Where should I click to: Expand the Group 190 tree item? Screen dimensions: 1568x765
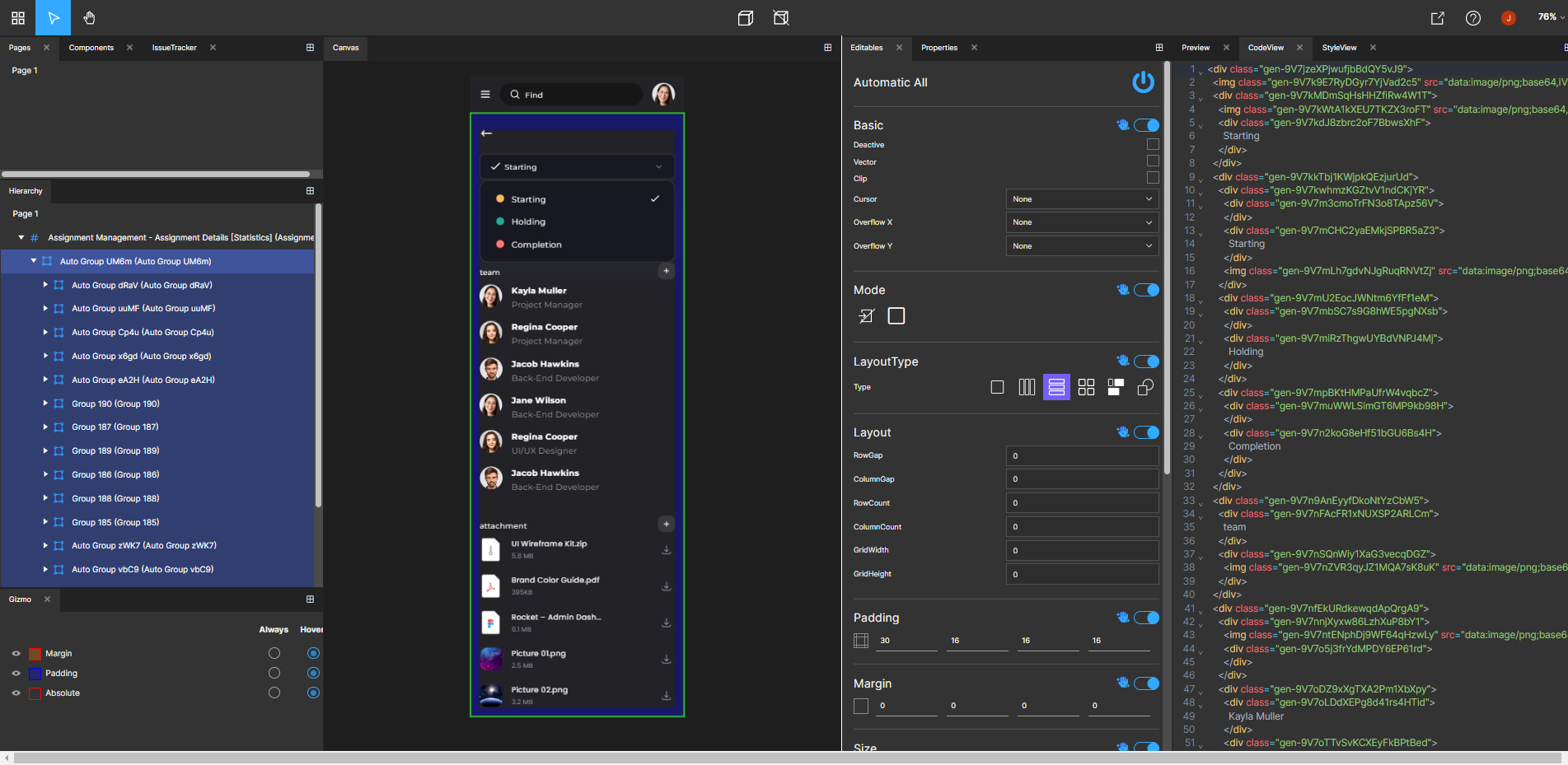(46, 403)
